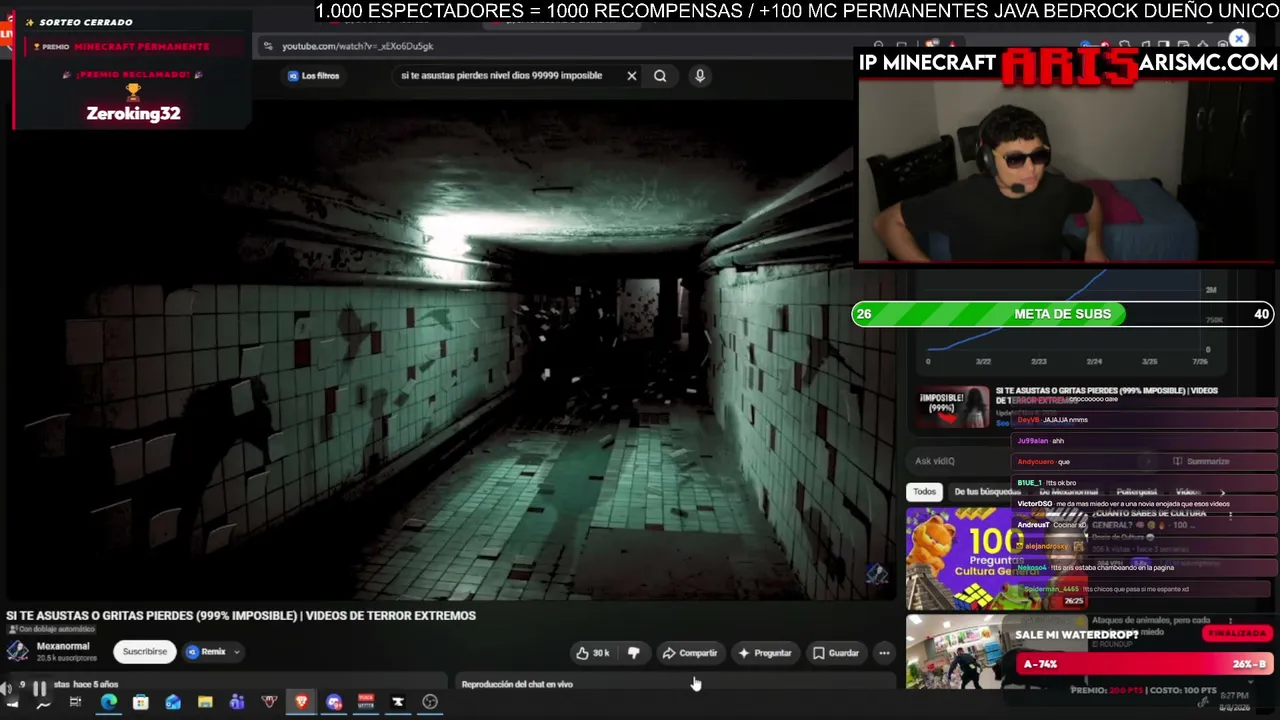Open the circular app icon at the taskbar end
This screenshot has height=720, width=1280.
[x=430, y=702]
